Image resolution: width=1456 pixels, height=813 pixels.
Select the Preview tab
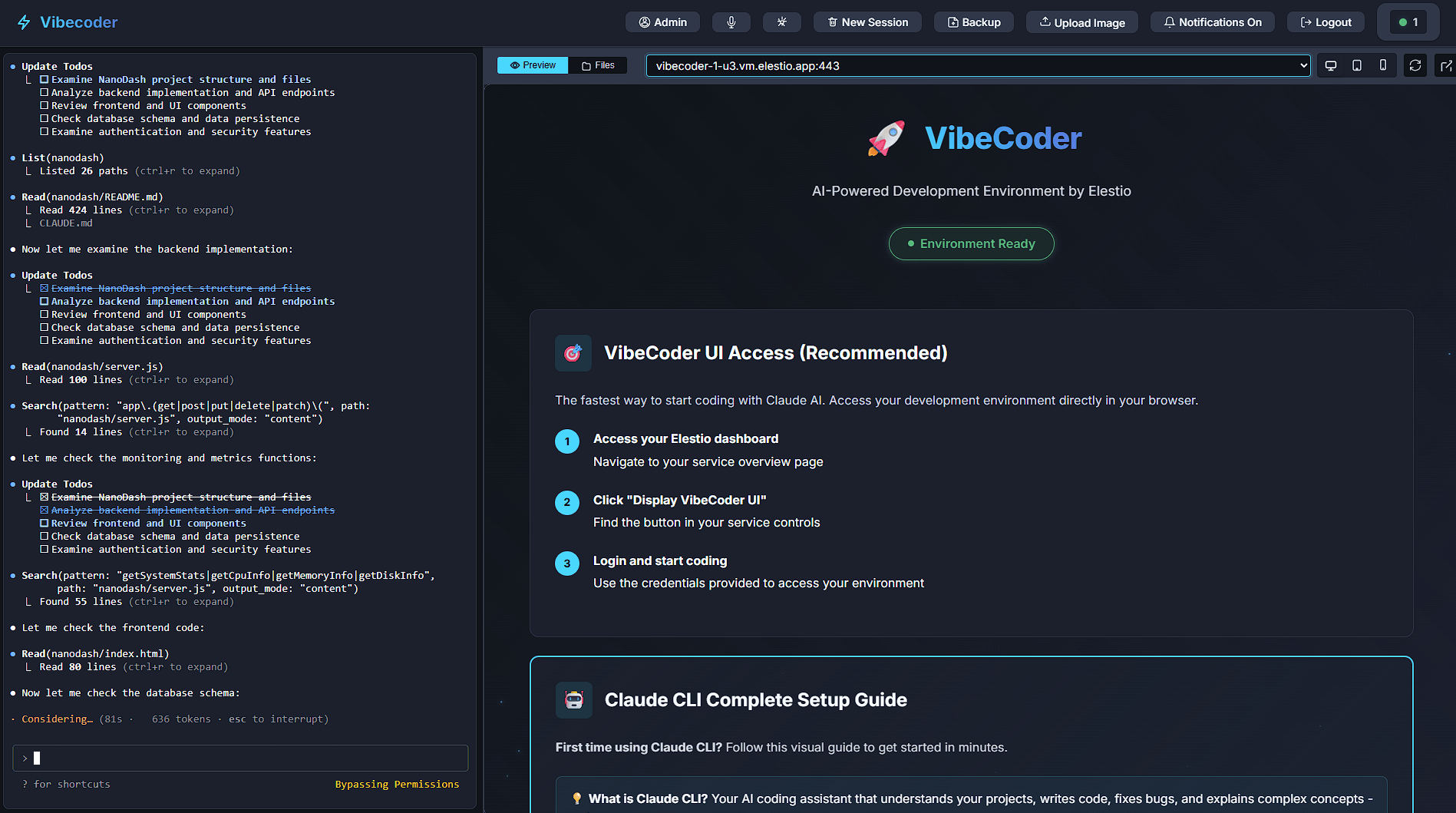(x=531, y=65)
